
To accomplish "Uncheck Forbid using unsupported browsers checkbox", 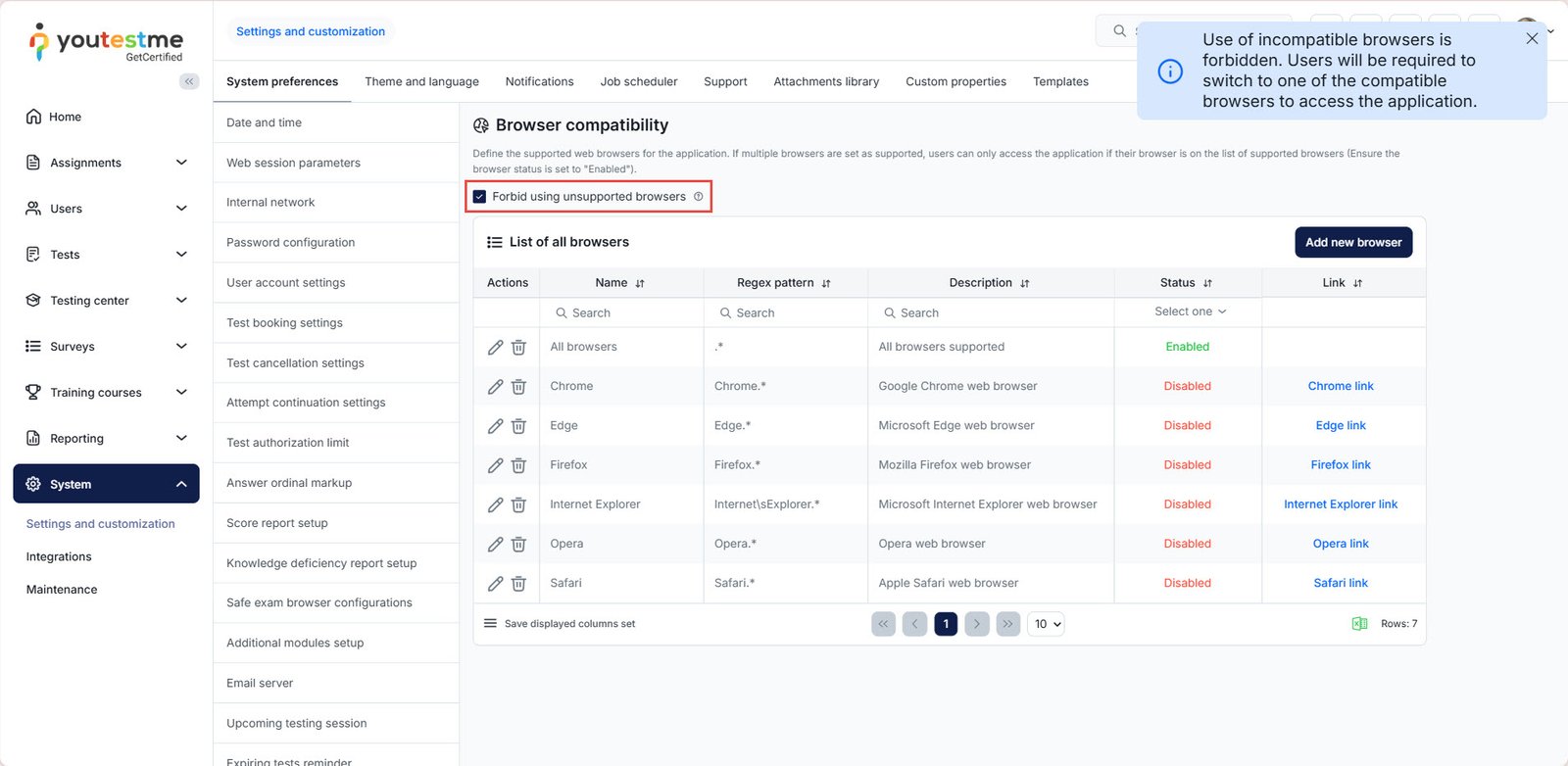I will (480, 197).
